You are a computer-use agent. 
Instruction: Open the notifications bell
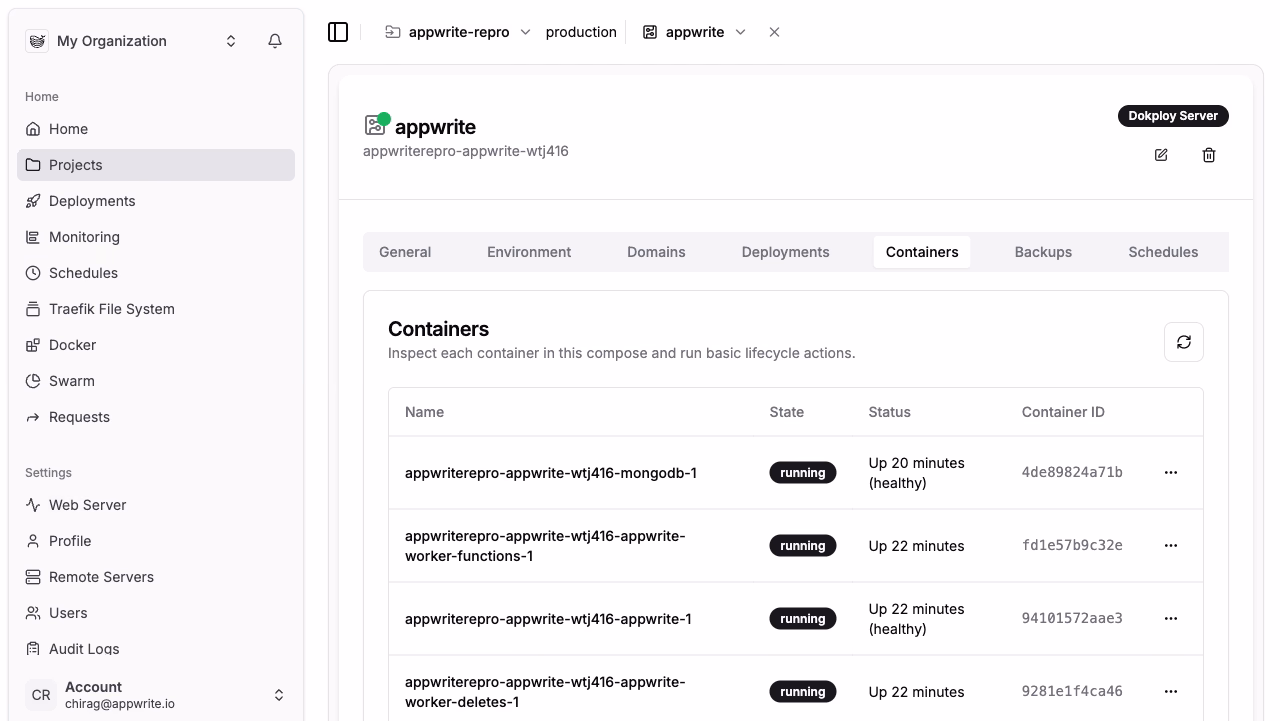(275, 41)
